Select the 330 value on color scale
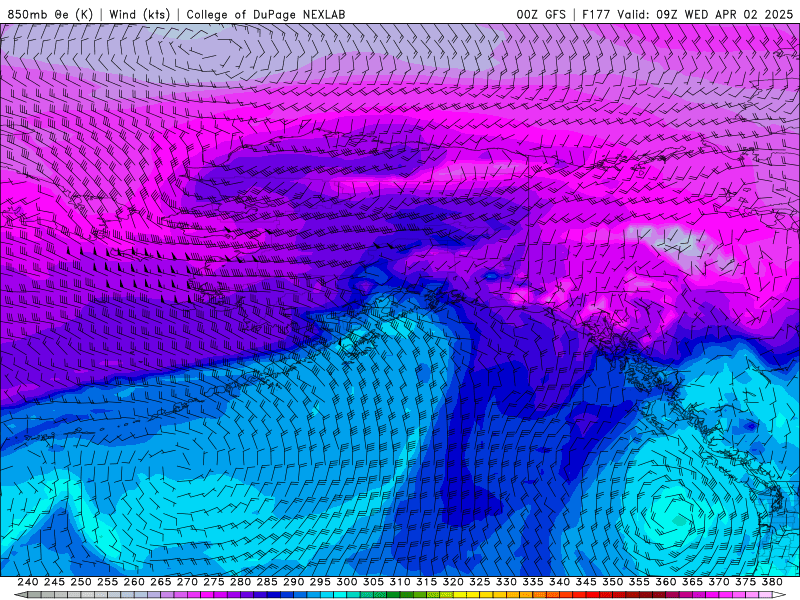Screen dimensions: 800x600 (x=506, y=582)
